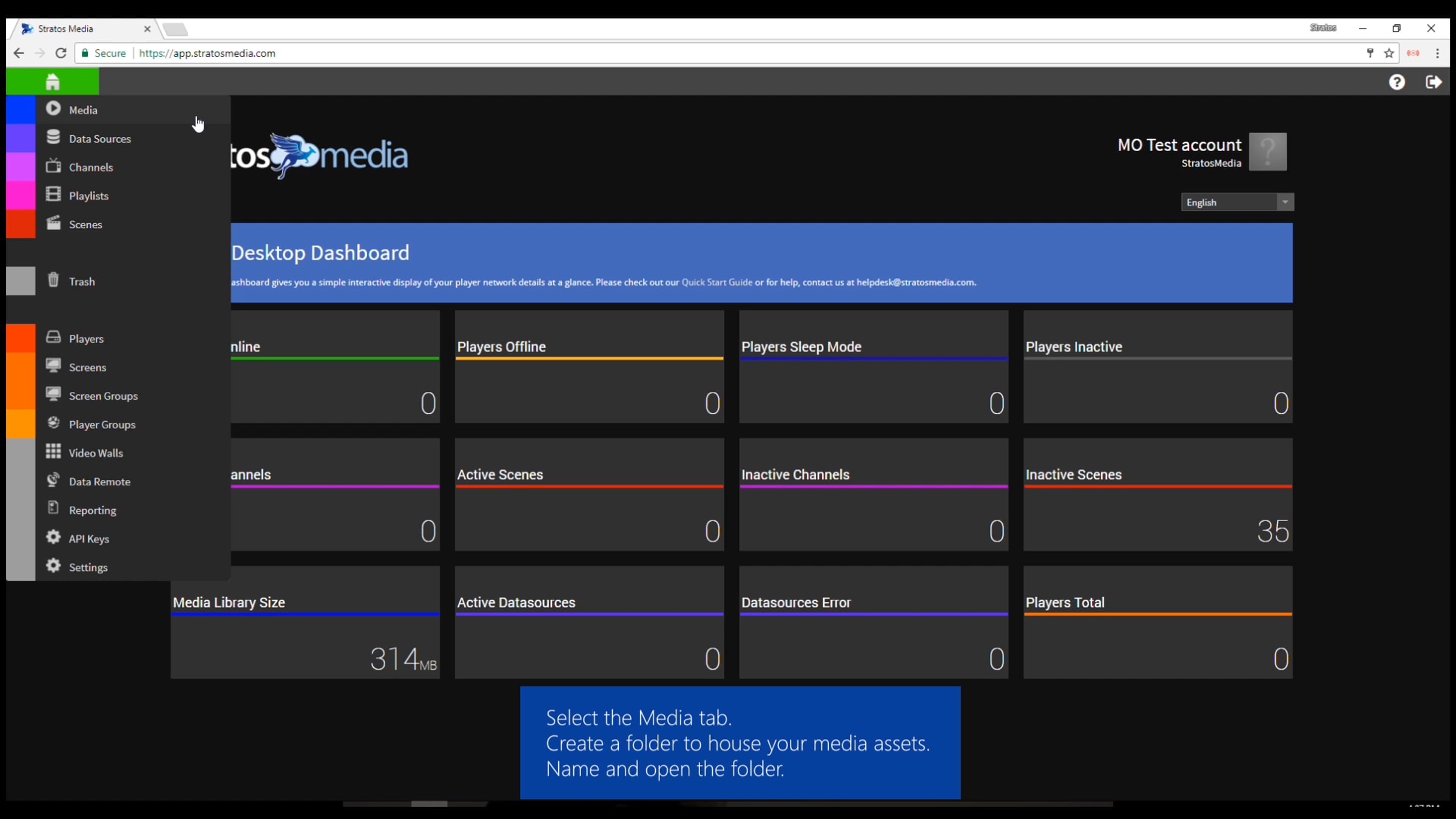The image size is (1456, 819).
Task: Click the MO Test account name
Action: [1179, 145]
